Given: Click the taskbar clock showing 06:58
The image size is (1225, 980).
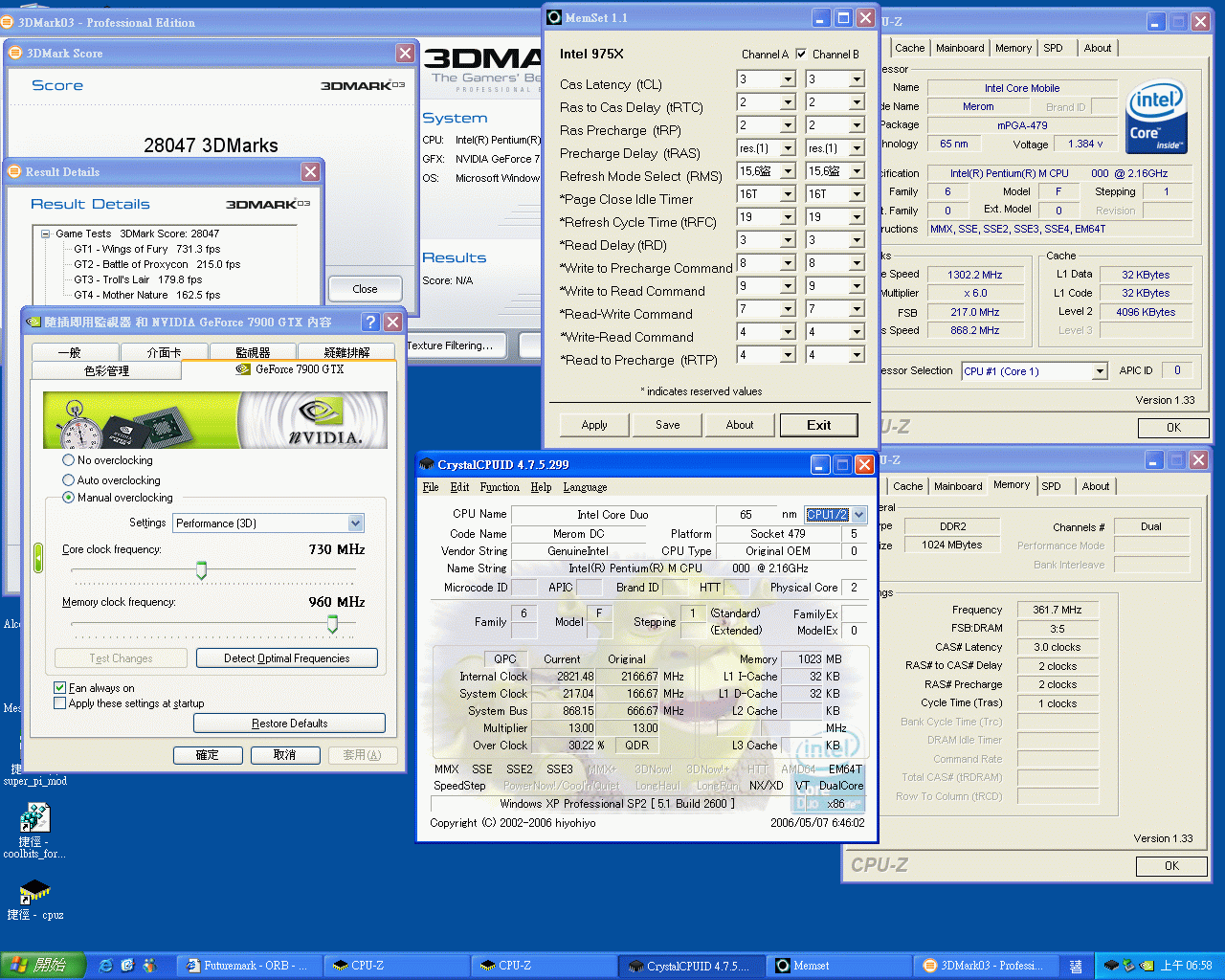Looking at the screenshot, I should 1187,966.
